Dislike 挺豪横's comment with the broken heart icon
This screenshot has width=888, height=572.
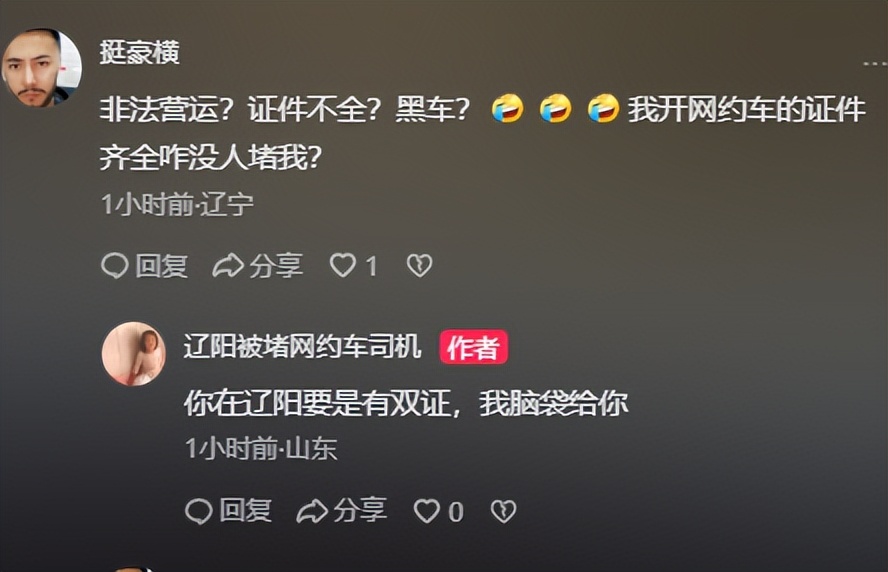(420, 265)
